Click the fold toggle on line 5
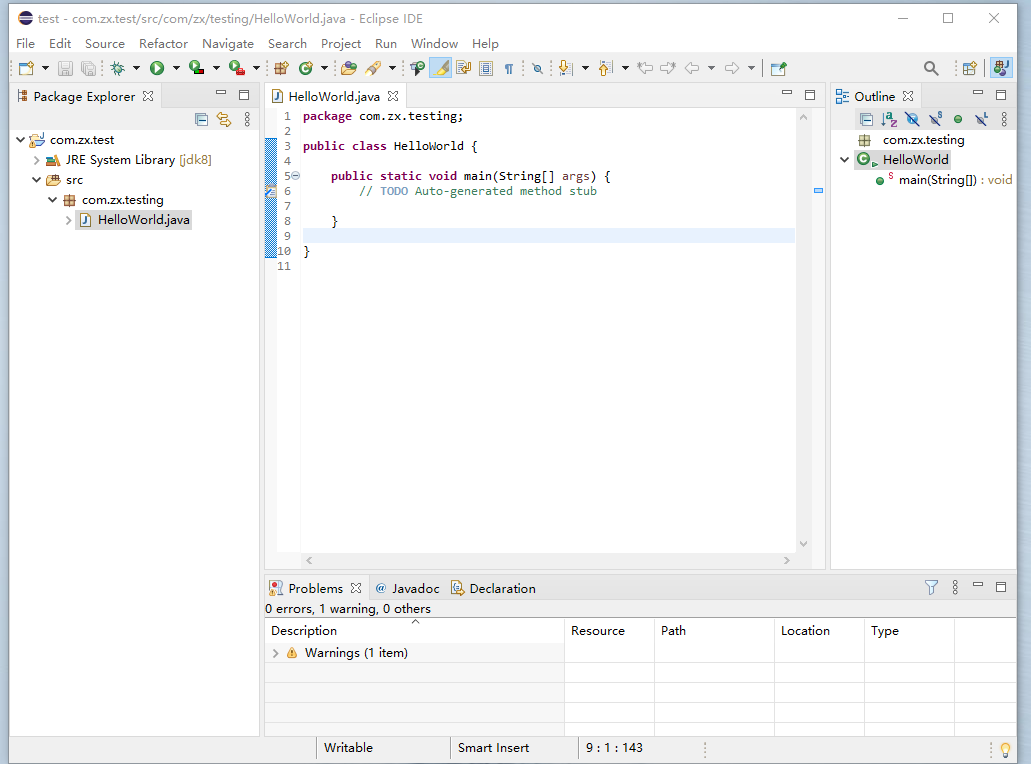This screenshot has height=764, width=1031. coord(296,176)
